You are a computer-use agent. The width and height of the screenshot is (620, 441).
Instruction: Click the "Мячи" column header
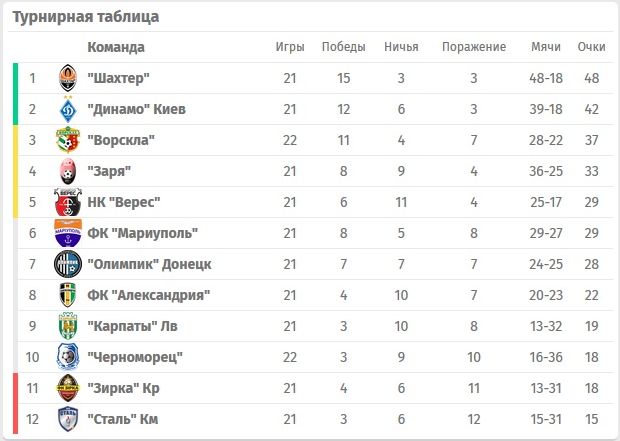(x=546, y=47)
